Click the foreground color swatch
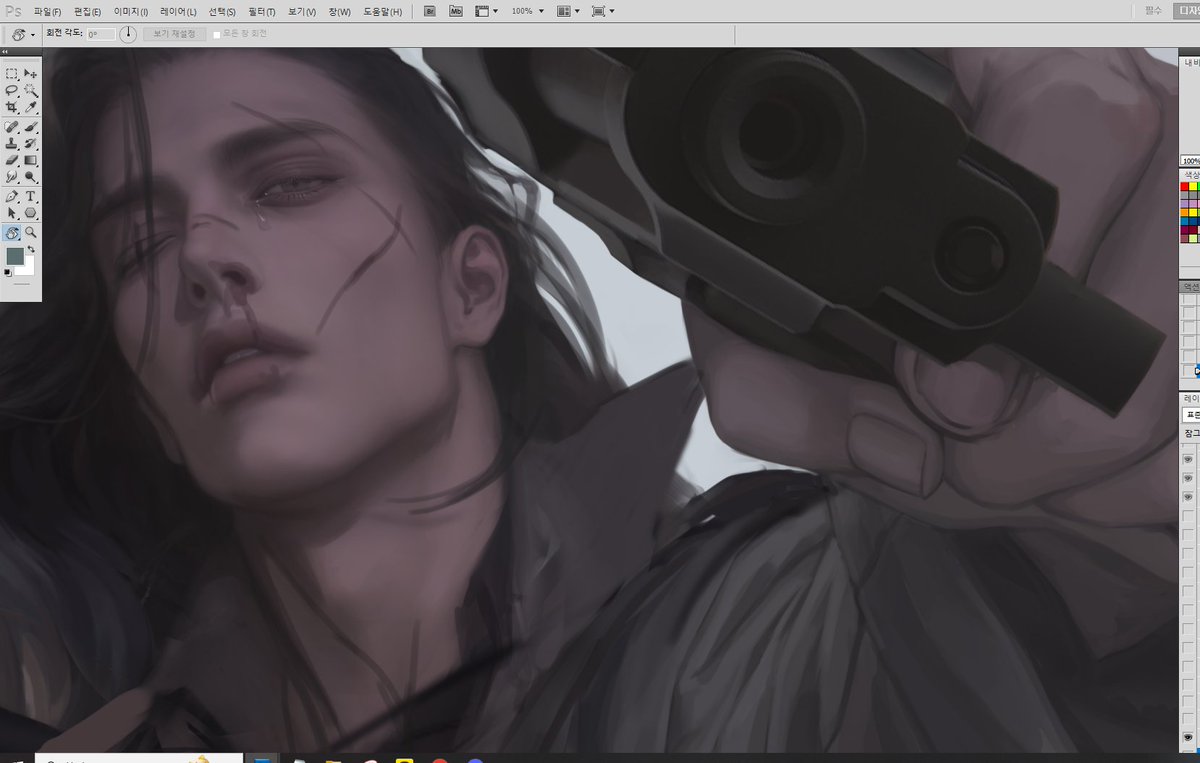The width and height of the screenshot is (1200, 763). [x=15, y=257]
